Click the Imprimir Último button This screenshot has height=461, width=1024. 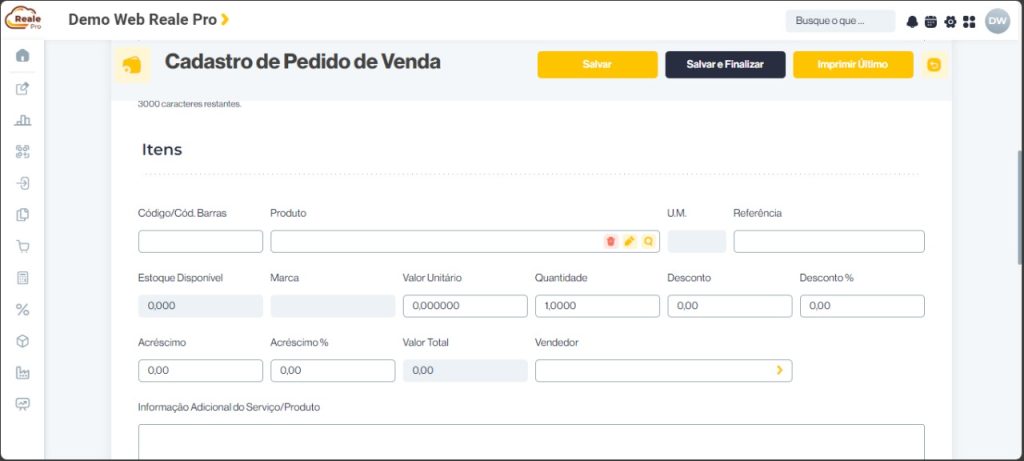point(854,65)
